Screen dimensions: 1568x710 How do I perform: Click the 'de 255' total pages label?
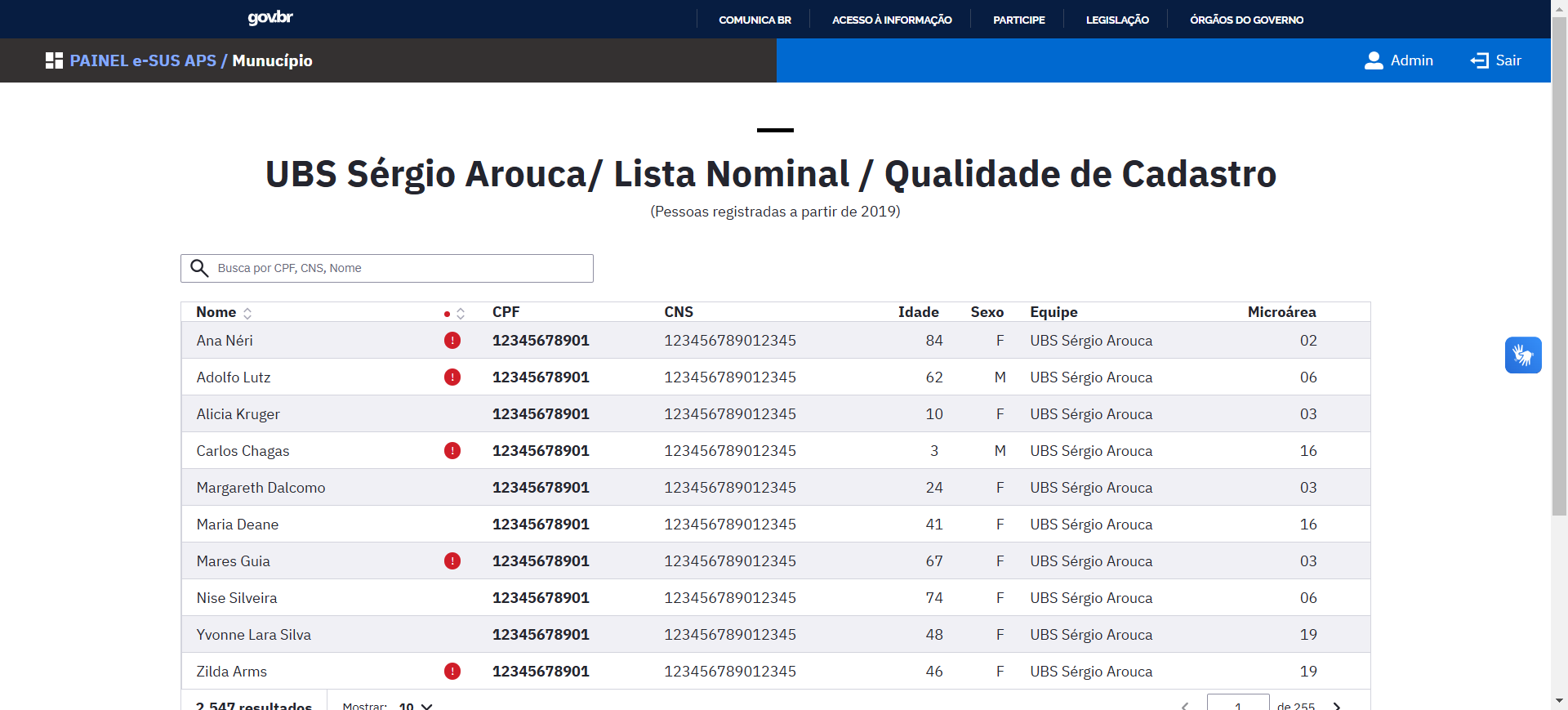point(1296,705)
